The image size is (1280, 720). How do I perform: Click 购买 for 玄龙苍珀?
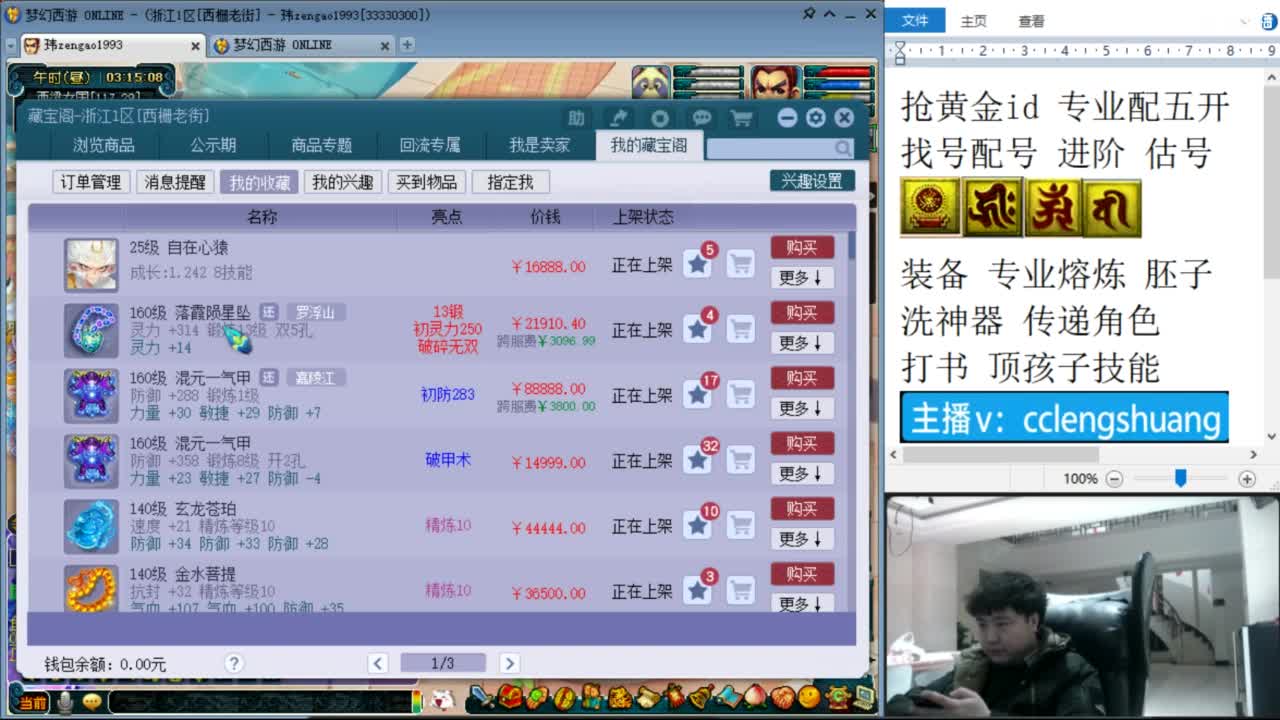point(802,508)
